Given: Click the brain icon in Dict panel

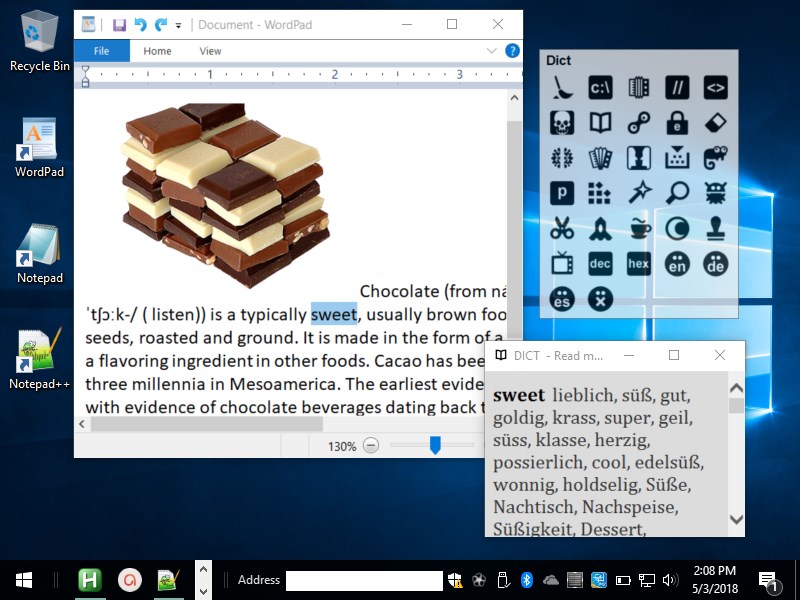Looking at the screenshot, I should click(562, 158).
